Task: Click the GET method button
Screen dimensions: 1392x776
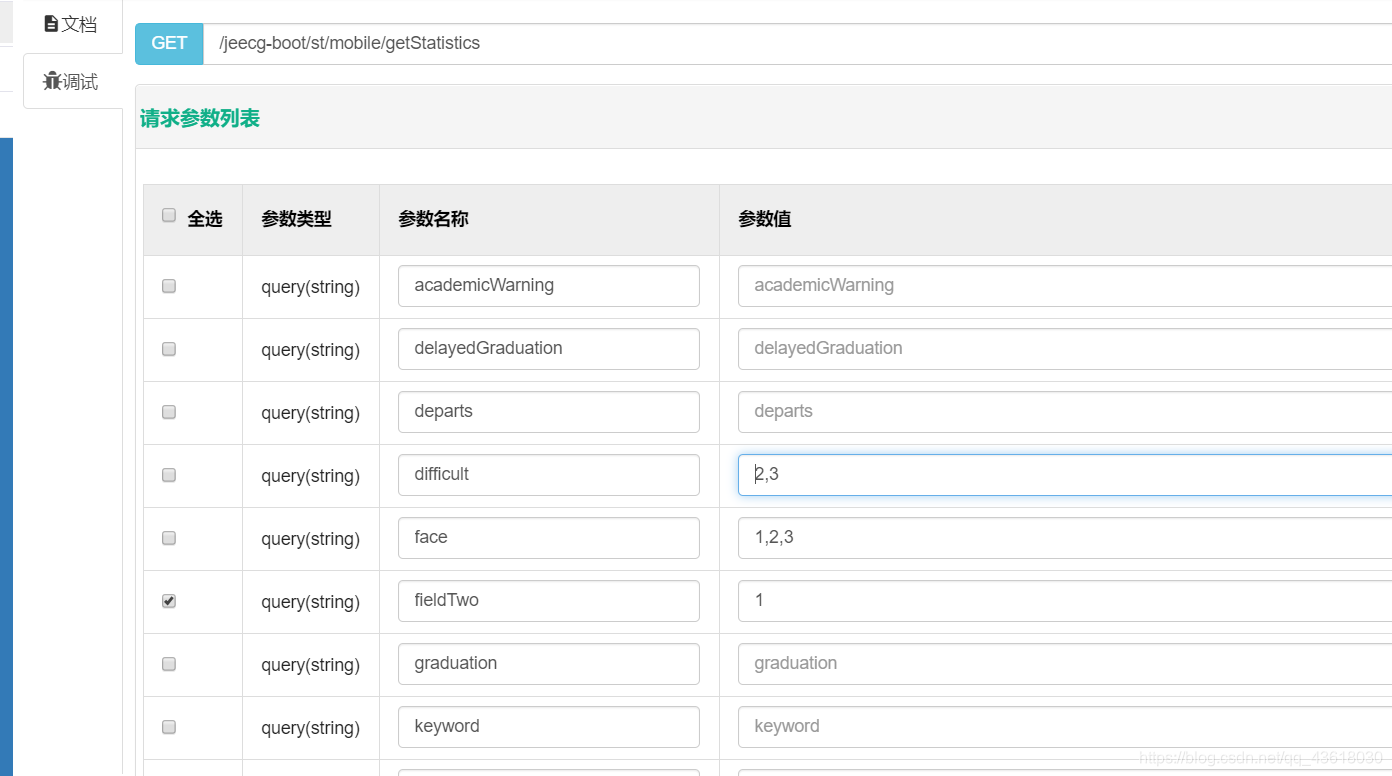Action: pos(169,44)
